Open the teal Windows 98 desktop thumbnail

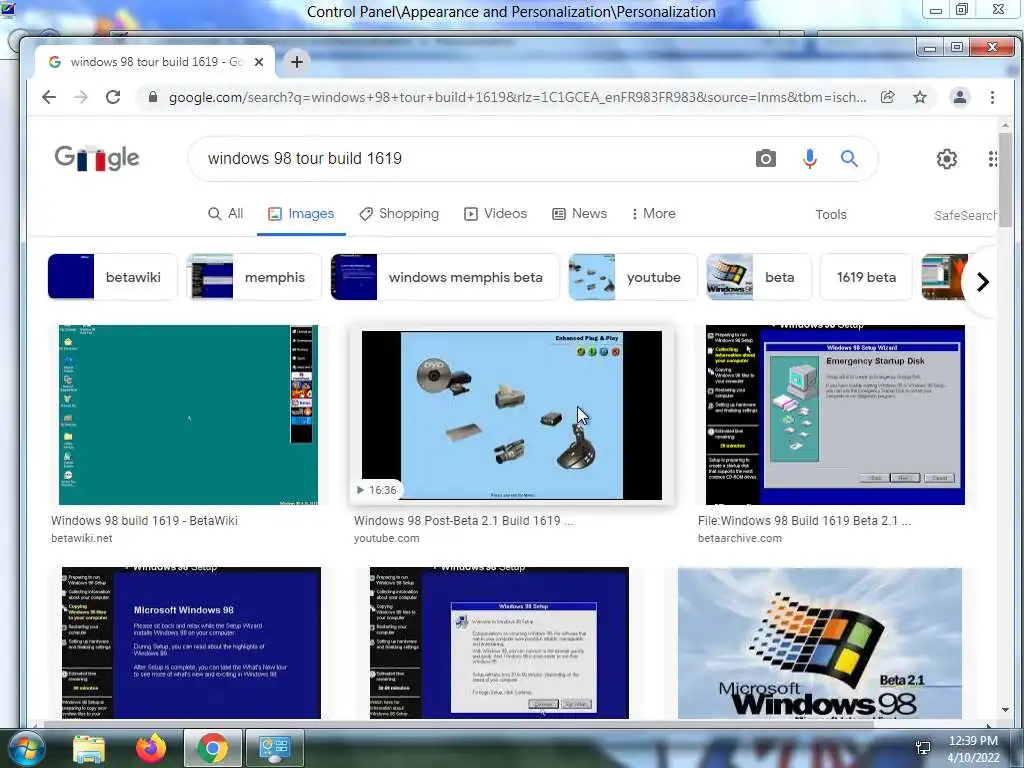[x=188, y=415]
